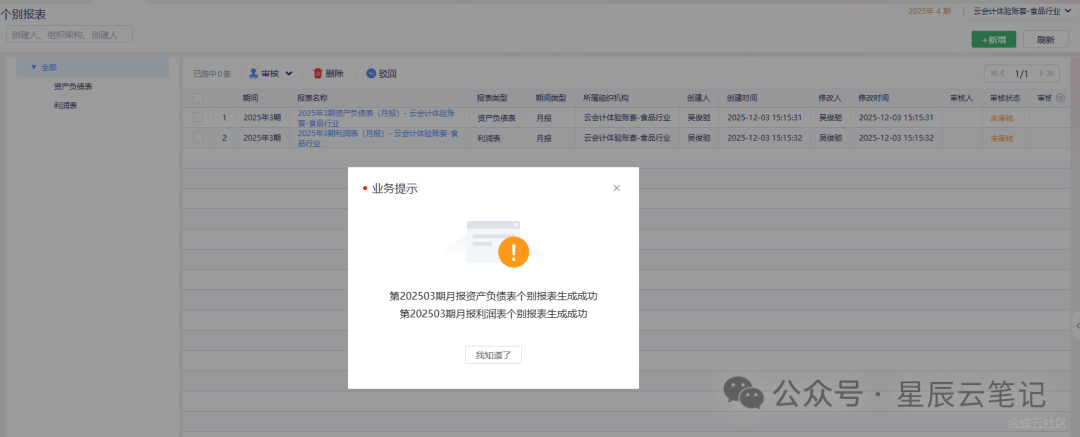This screenshot has height=437, width=1080.
Task: Click the 我知道了 confirmation button
Action: click(493, 355)
